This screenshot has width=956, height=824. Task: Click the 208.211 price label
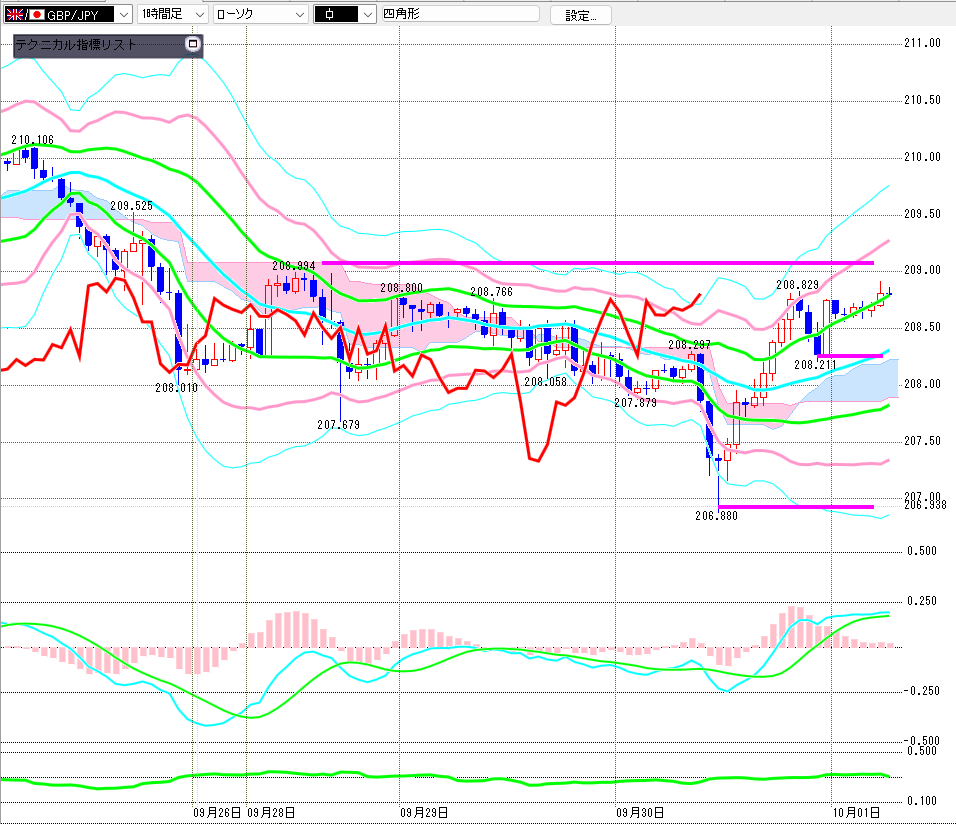[x=815, y=365]
